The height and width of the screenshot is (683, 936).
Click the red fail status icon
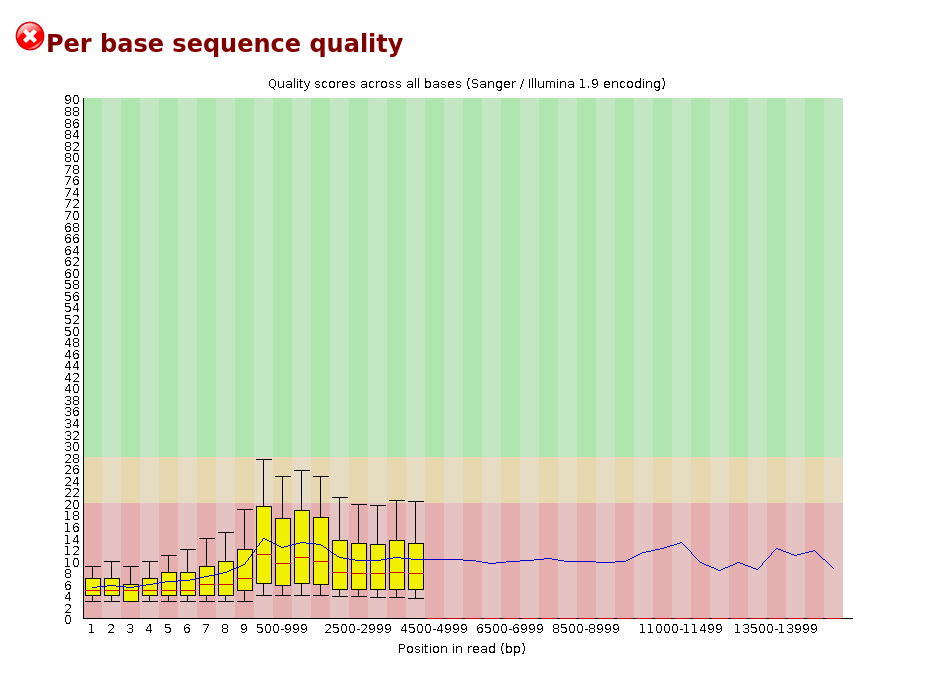pos(29,36)
